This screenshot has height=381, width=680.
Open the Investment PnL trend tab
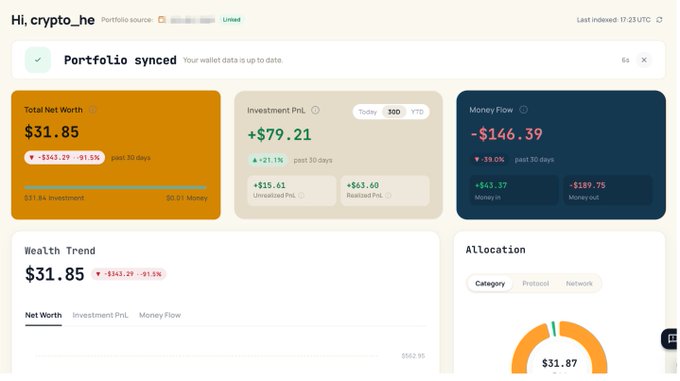[x=100, y=315]
